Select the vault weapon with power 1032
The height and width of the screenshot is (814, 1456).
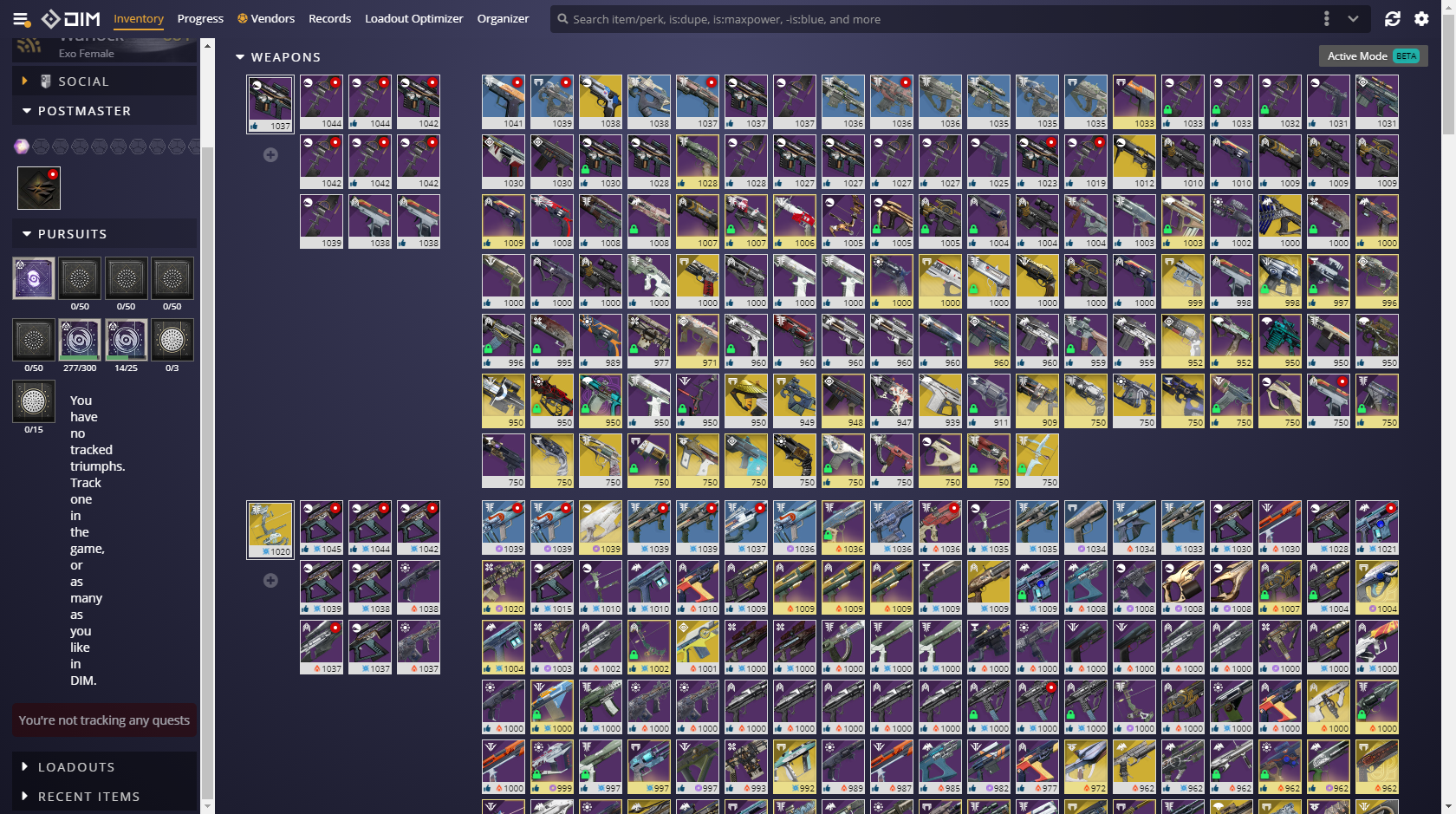(x=1280, y=102)
